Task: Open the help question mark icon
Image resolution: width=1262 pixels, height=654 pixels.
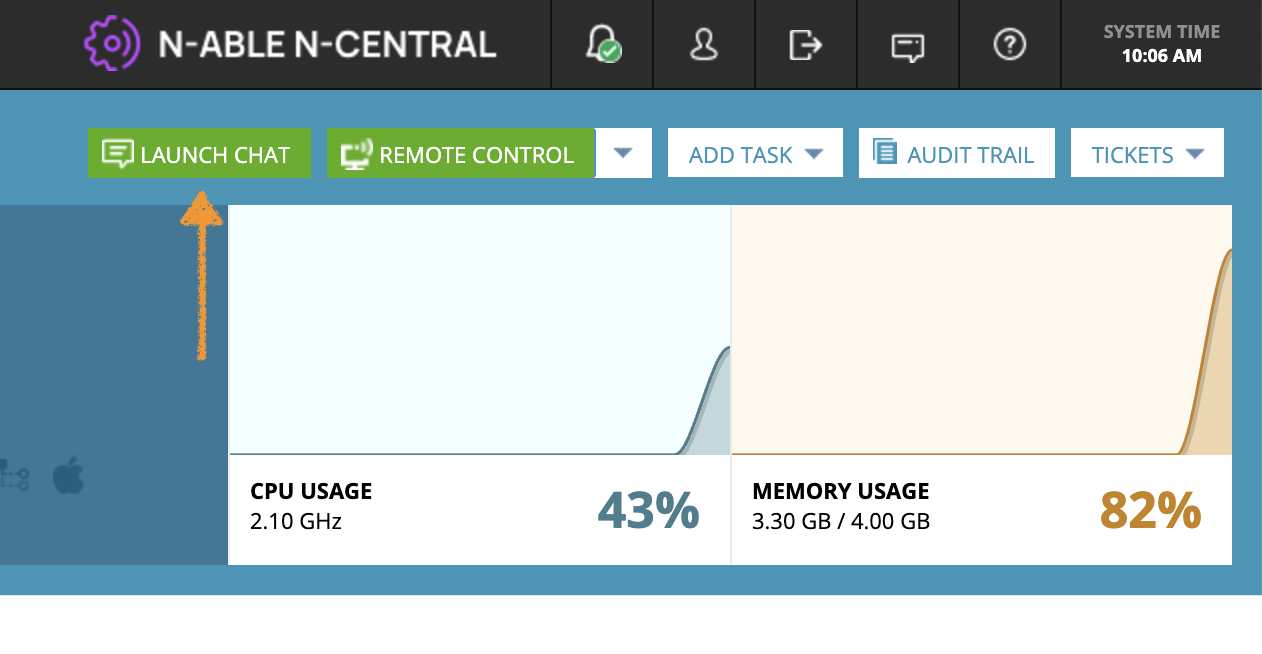Action: tap(1009, 44)
